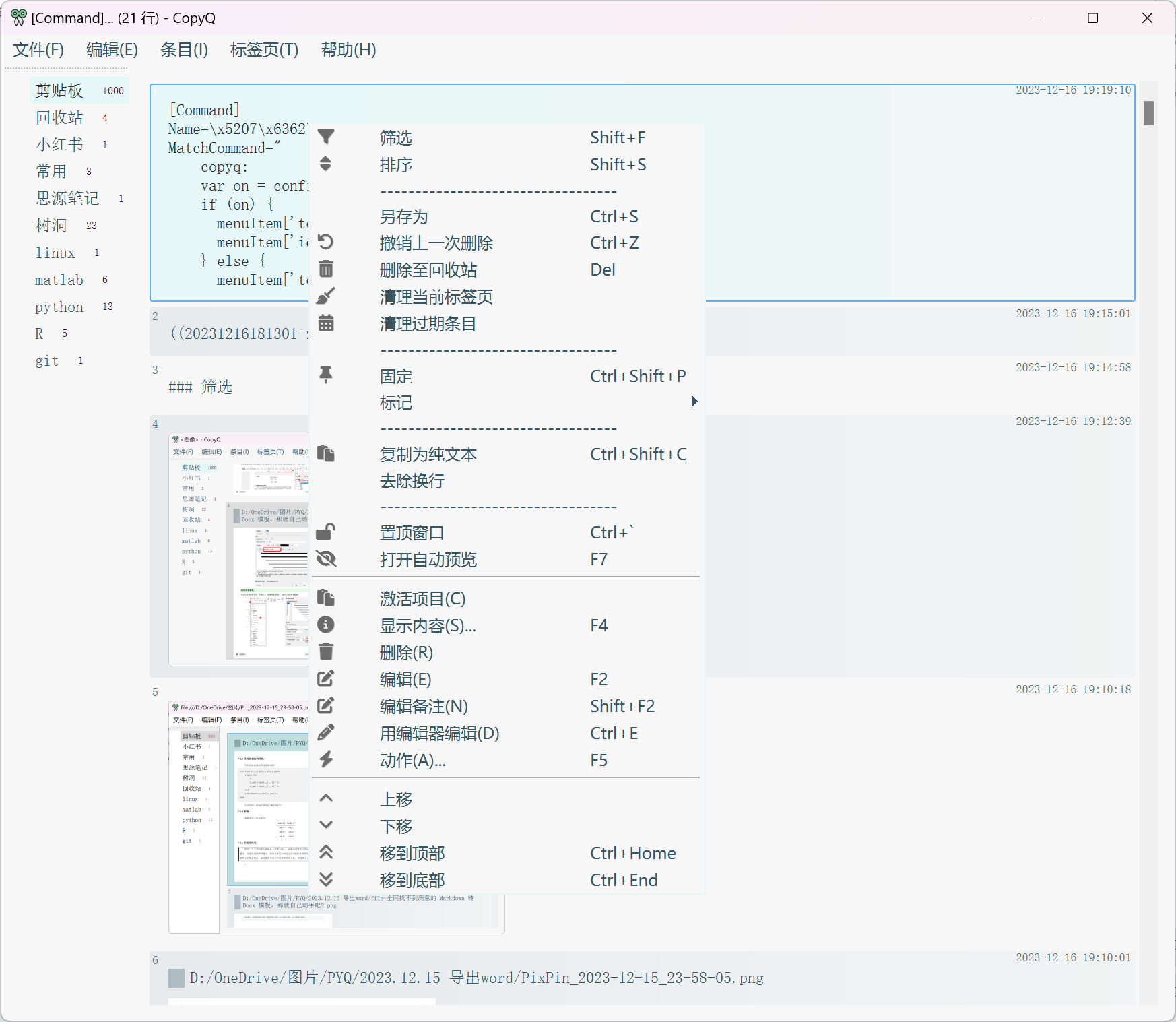Switch to the python tab in sidebar
1176x1022 pixels.
tap(59, 306)
